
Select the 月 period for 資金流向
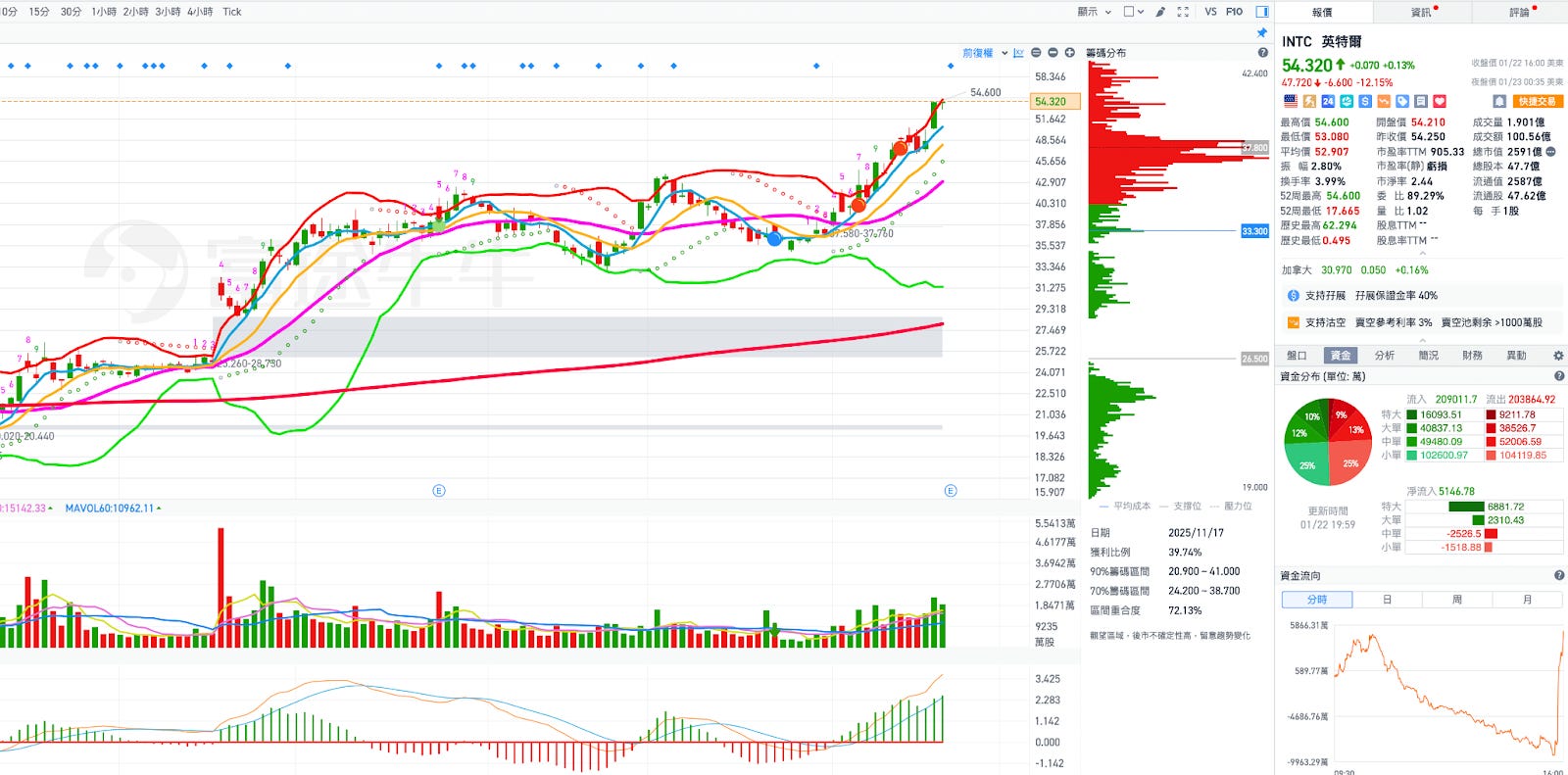pos(1527,600)
